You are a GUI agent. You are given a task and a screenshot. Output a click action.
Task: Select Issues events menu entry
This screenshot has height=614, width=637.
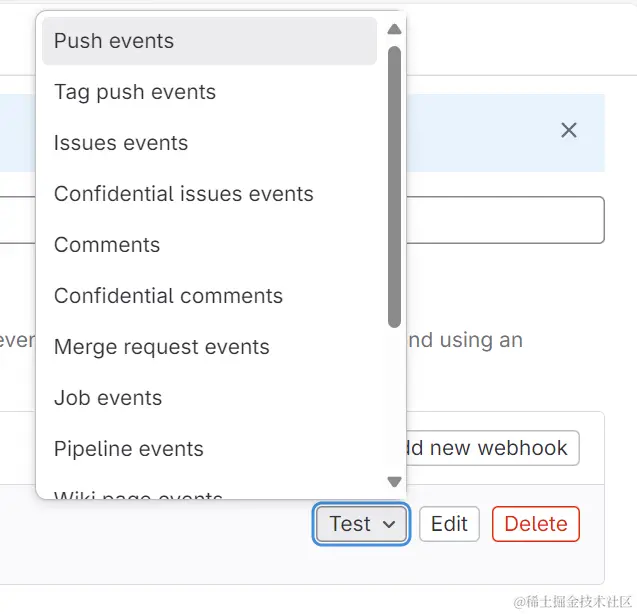[121, 143]
